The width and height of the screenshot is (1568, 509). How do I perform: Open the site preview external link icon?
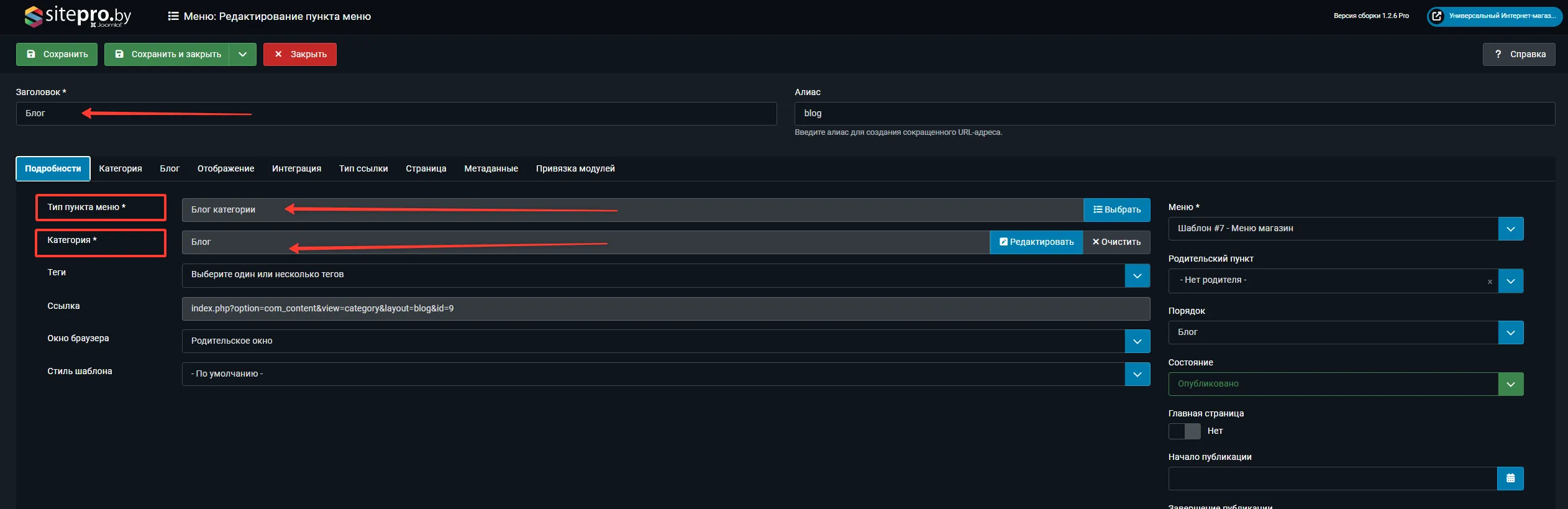(x=1437, y=16)
